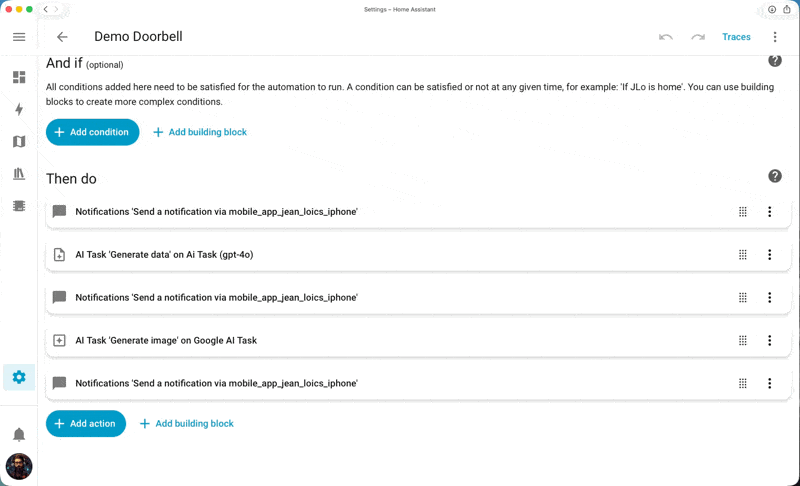Open the automation overflow menu in header
Image resolution: width=800 pixels, height=486 pixels.
pyautogui.click(x=775, y=37)
